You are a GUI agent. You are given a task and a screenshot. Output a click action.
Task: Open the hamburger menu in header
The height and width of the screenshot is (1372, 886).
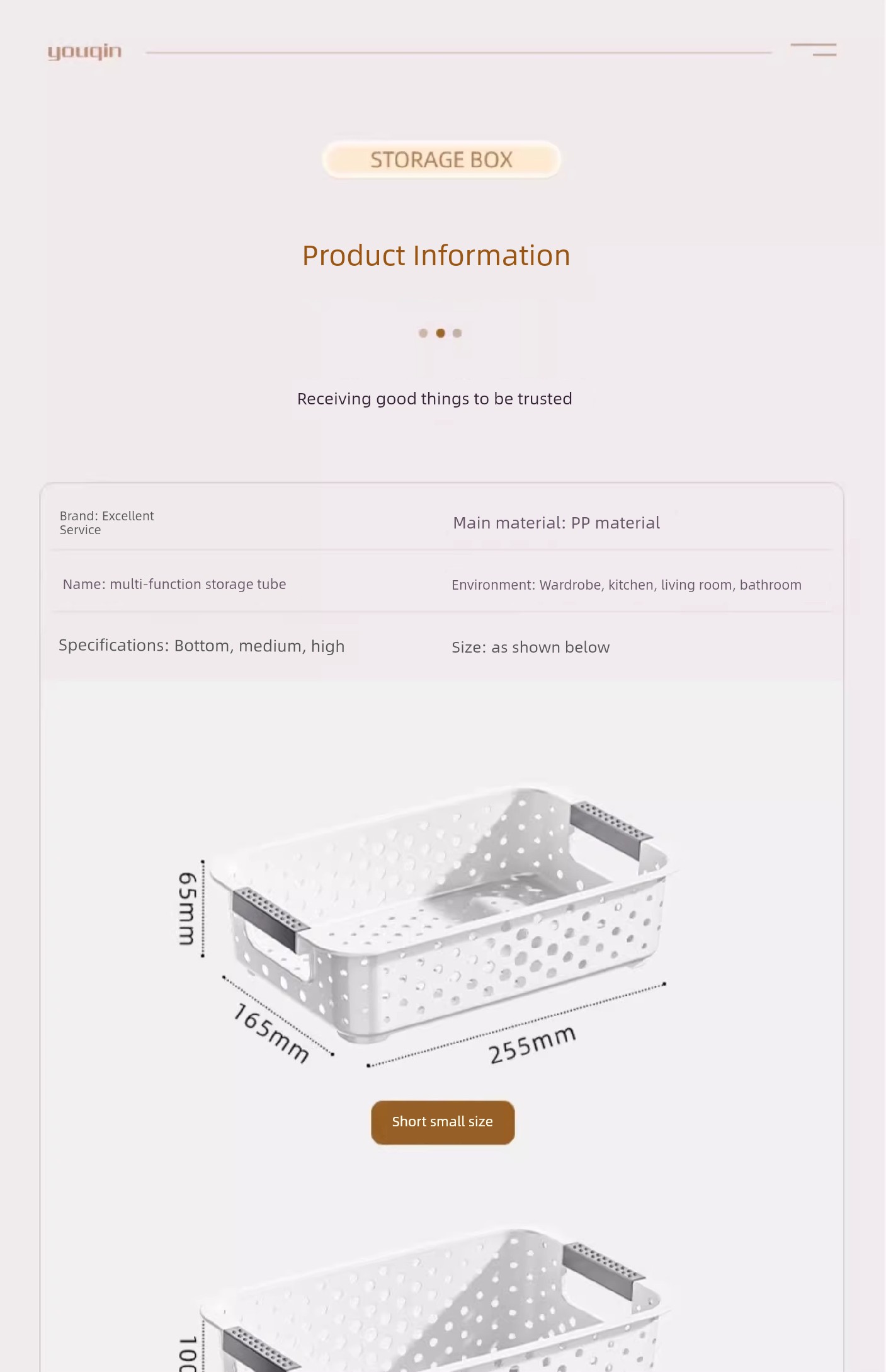tap(814, 50)
